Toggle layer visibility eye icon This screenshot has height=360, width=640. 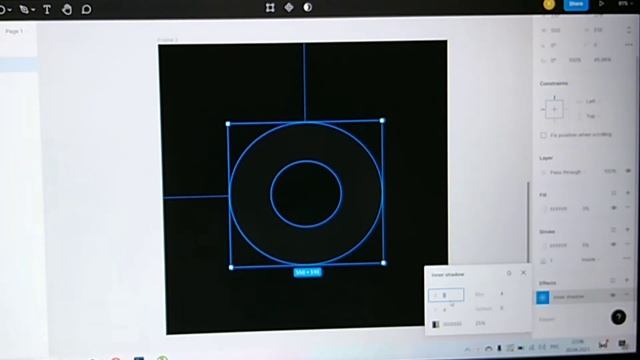point(629,171)
